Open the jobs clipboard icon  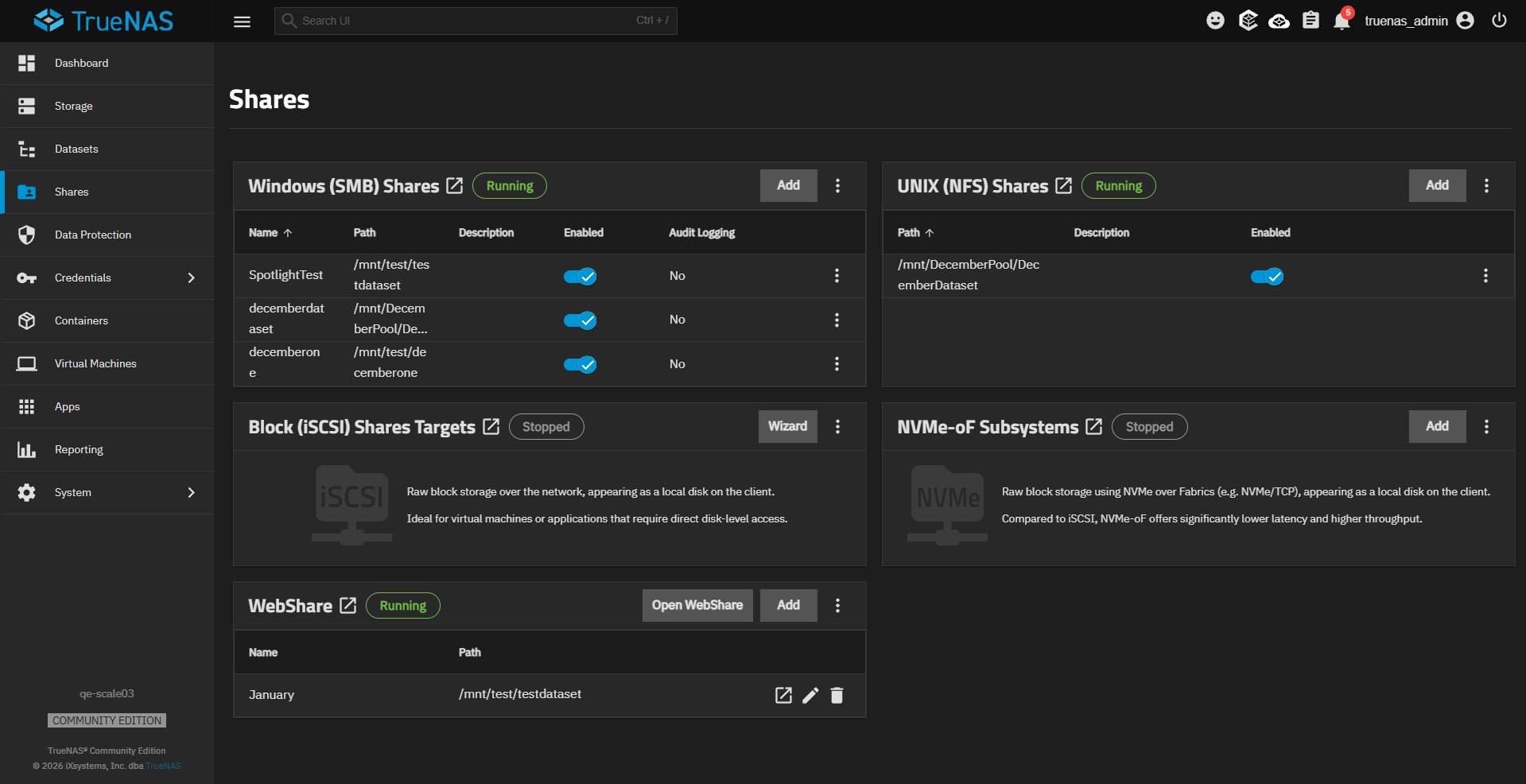tap(1310, 21)
